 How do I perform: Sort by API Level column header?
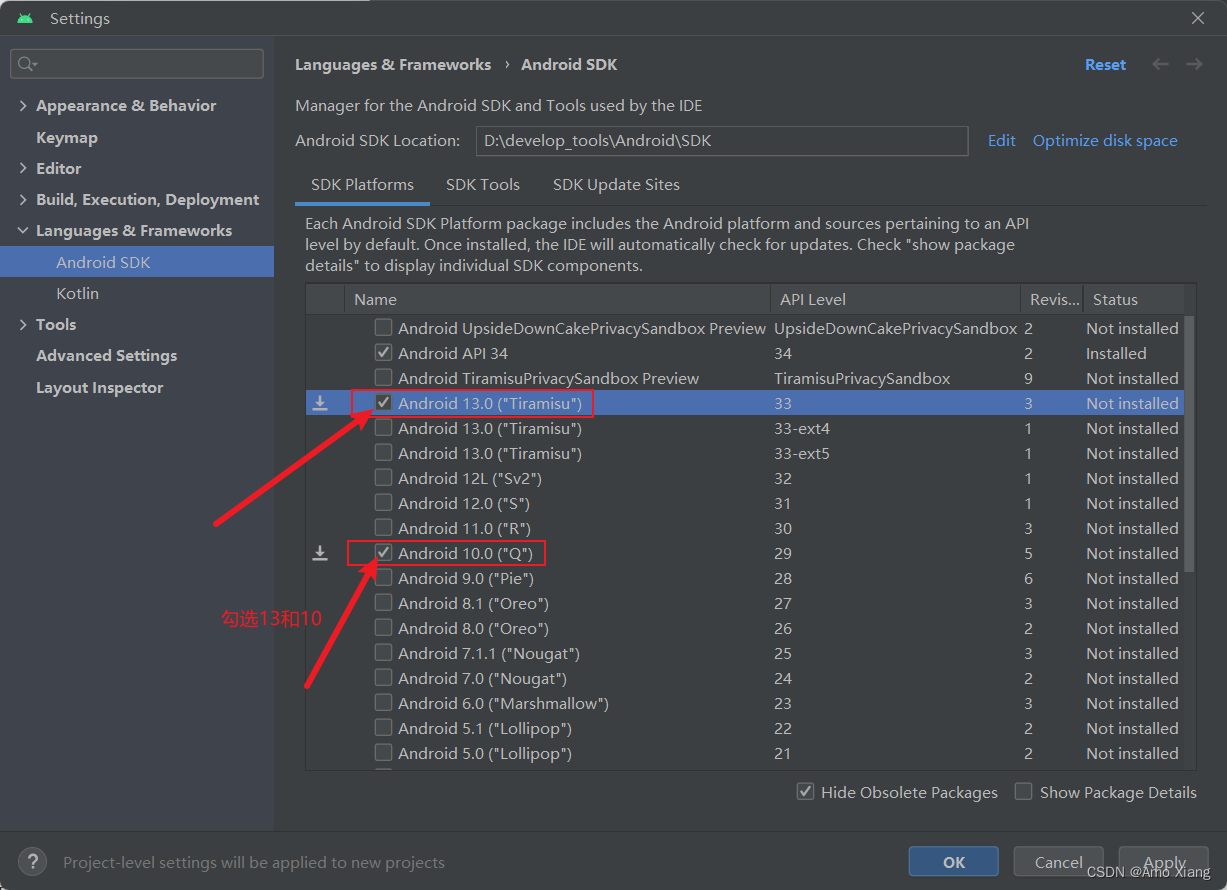[x=895, y=299]
